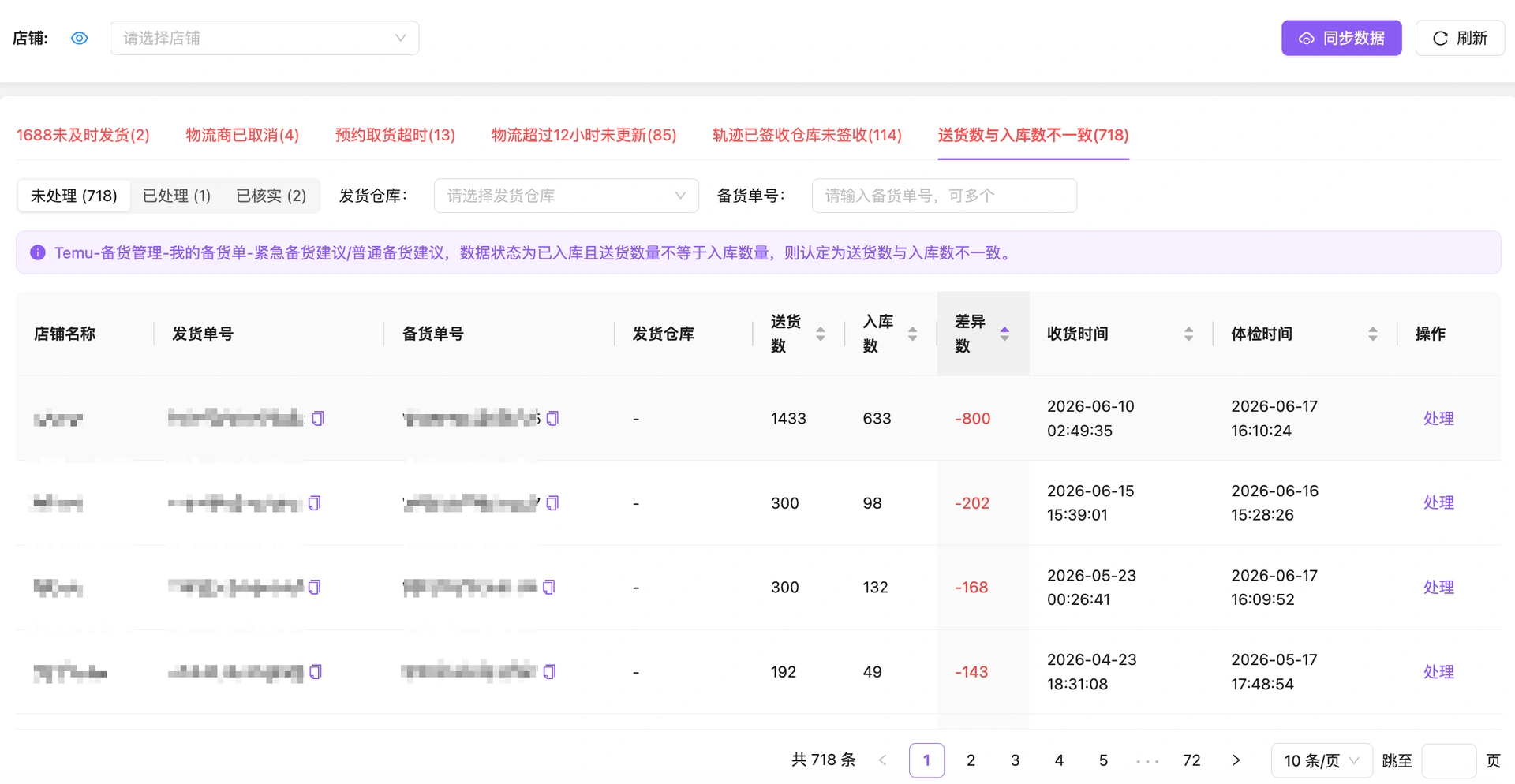
Task: Go to previous page arrow
Action: tap(882, 760)
